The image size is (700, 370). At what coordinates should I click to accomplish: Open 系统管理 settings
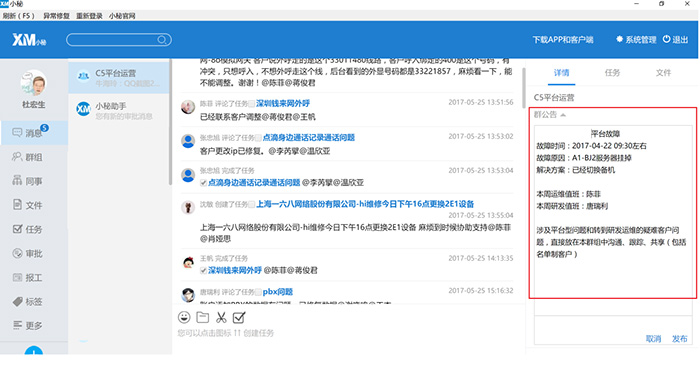636,40
